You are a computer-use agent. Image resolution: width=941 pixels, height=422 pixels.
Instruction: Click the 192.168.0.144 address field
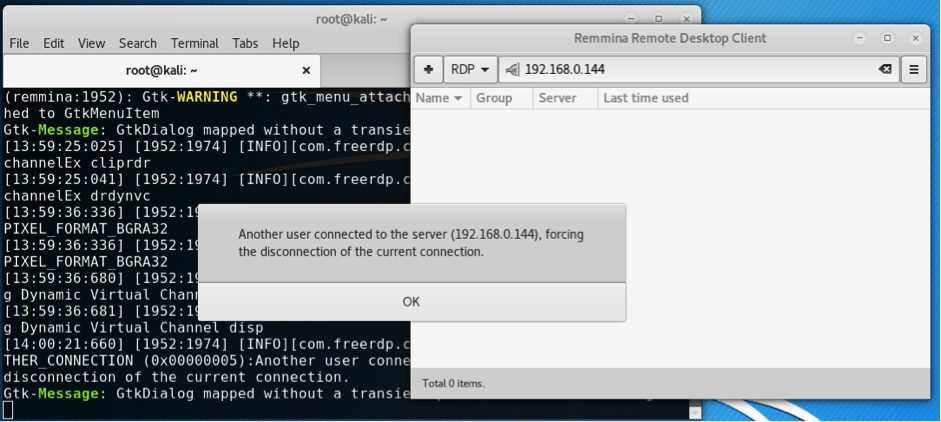pyautogui.click(x=690, y=70)
